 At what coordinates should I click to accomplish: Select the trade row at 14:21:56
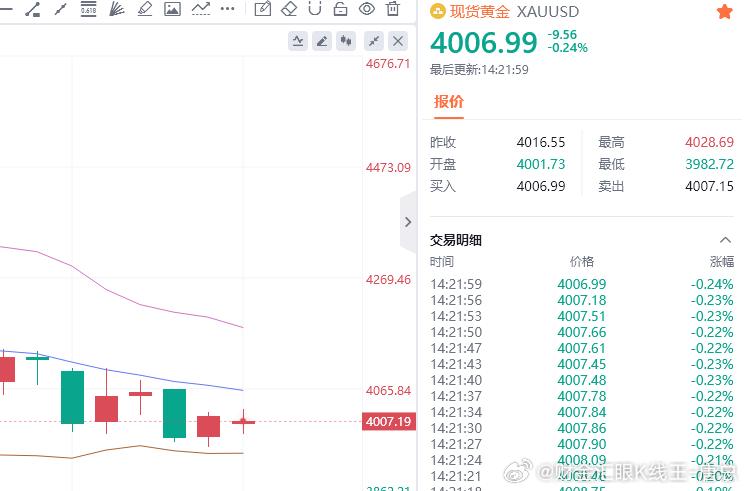(x=581, y=300)
